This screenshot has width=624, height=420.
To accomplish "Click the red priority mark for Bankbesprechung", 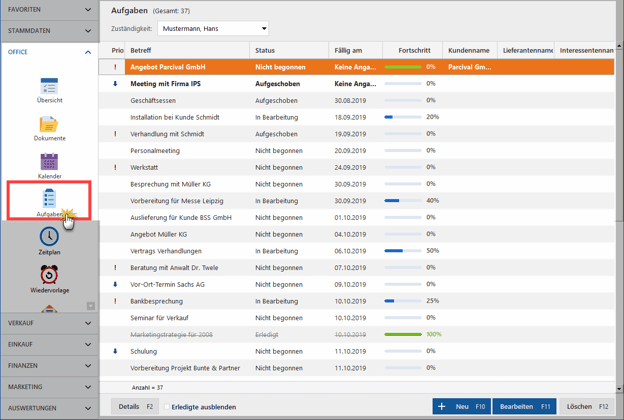I will 116,301.
